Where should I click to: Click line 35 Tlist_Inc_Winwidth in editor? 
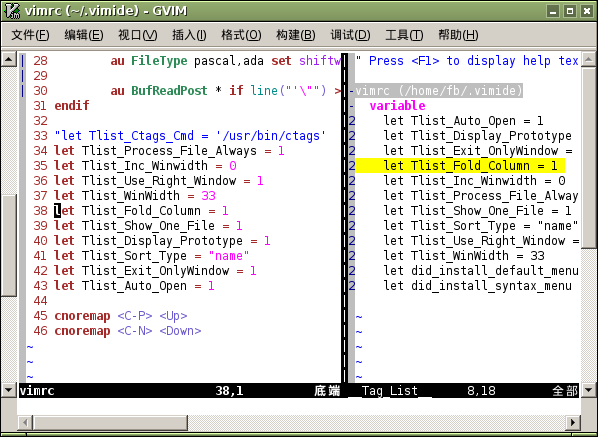(x=145, y=165)
